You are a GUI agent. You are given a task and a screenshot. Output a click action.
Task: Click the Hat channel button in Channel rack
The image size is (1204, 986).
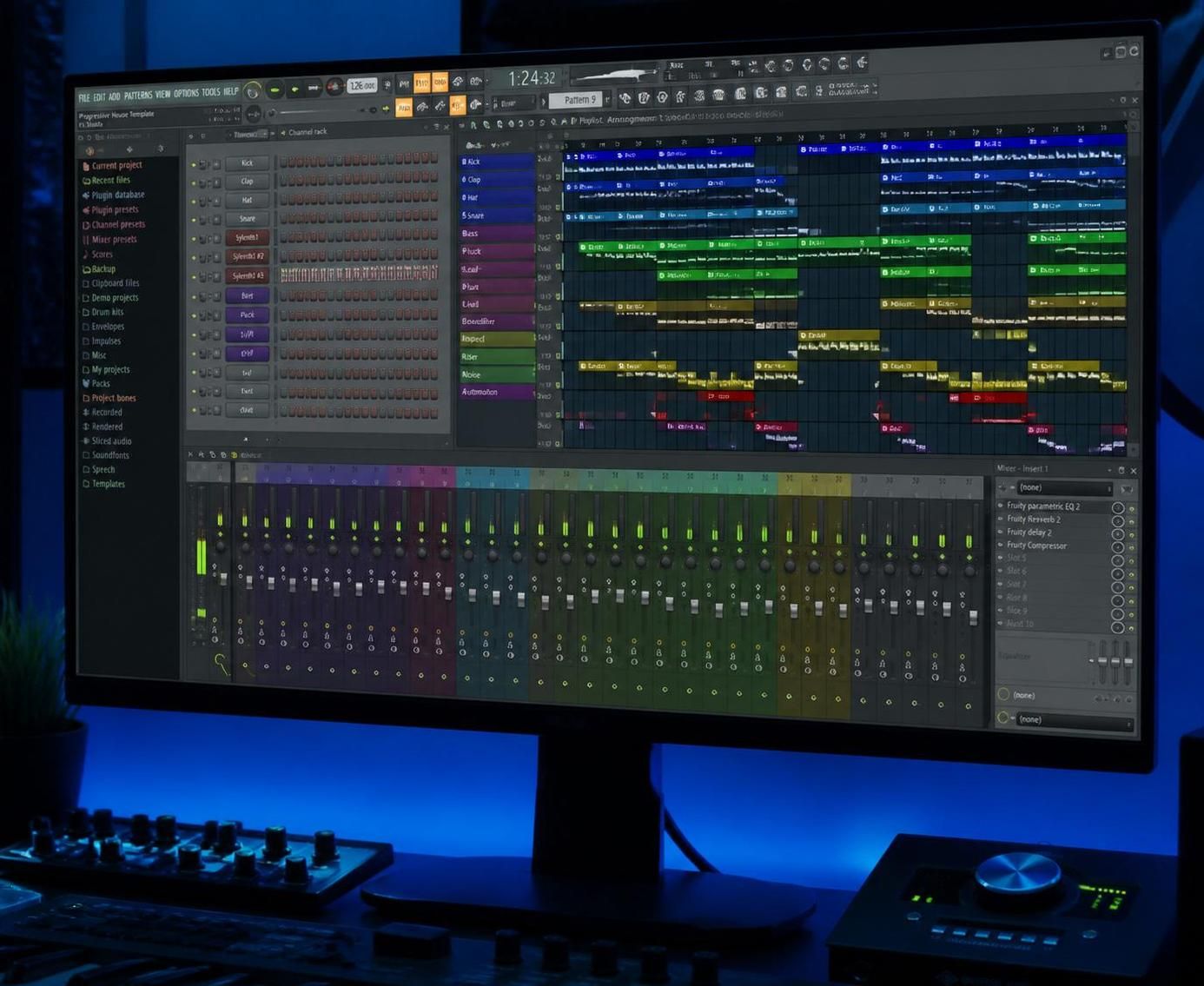pyautogui.click(x=247, y=200)
